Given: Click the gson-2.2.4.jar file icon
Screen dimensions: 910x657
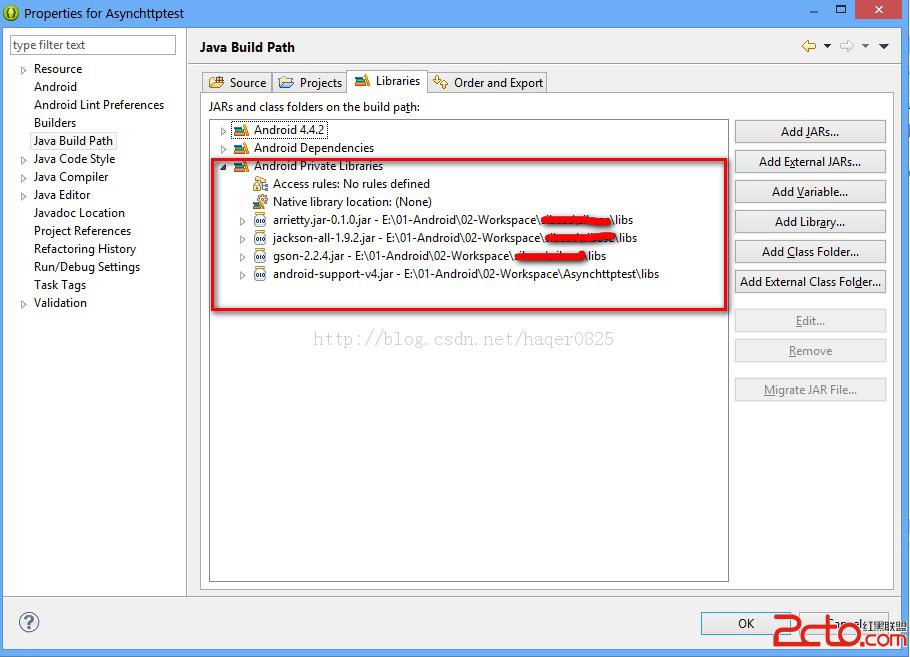Looking at the screenshot, I should point(260,257).
